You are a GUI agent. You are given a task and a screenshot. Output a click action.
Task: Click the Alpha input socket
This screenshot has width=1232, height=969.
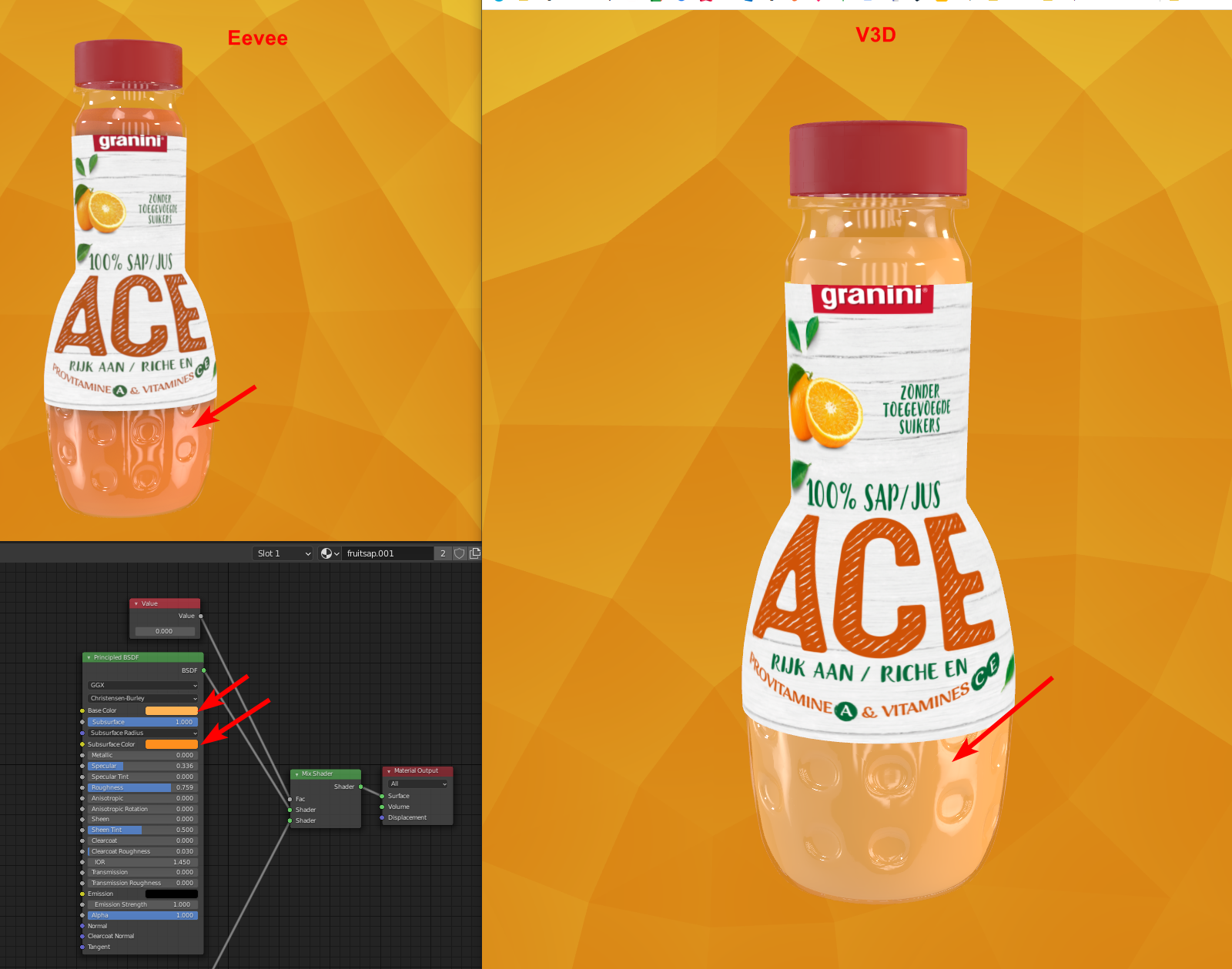coord(82,915)
